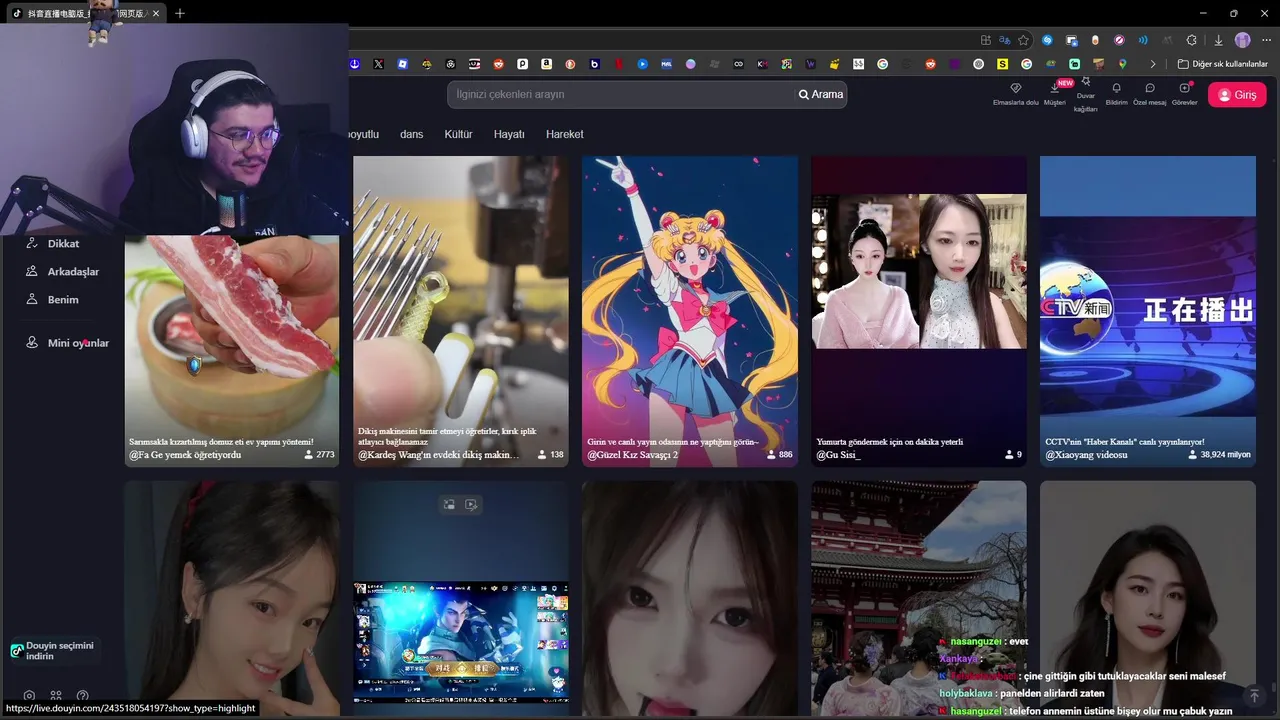The height and width of the screenshot is (720, 1280).
Task: Open the Bildirim notification bell
Action: click(x=1117, y=88)
